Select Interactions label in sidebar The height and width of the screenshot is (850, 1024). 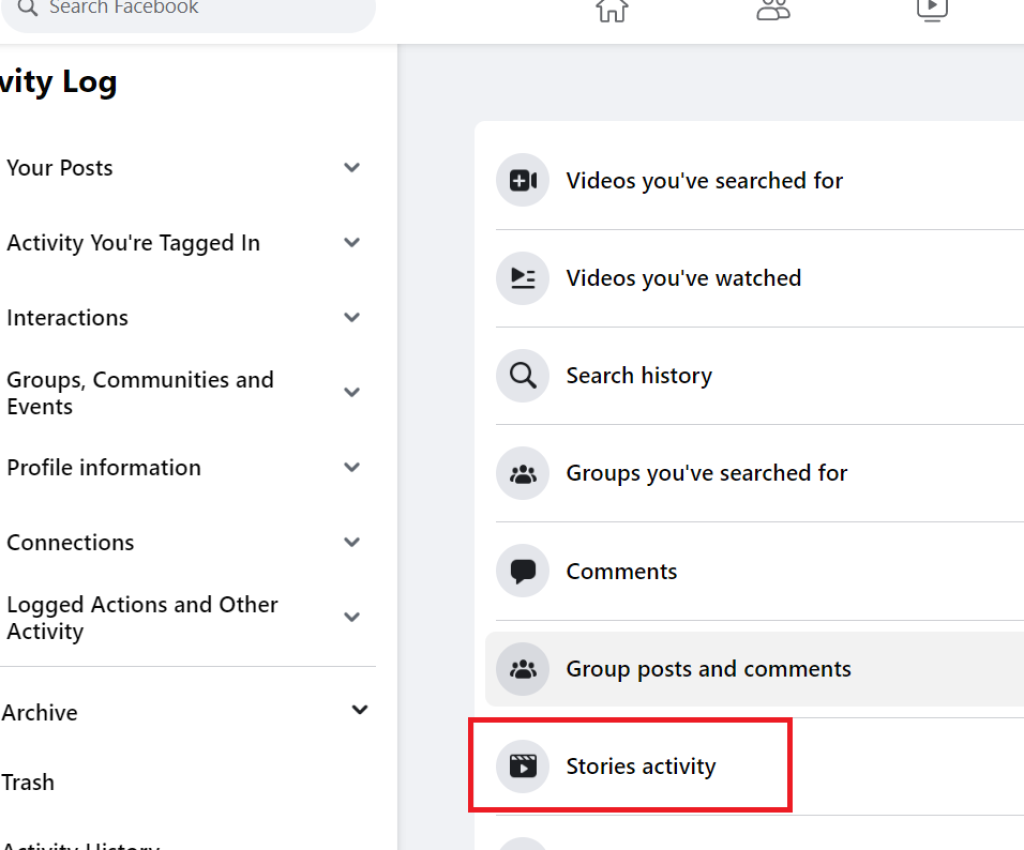[x=68, y=318]
